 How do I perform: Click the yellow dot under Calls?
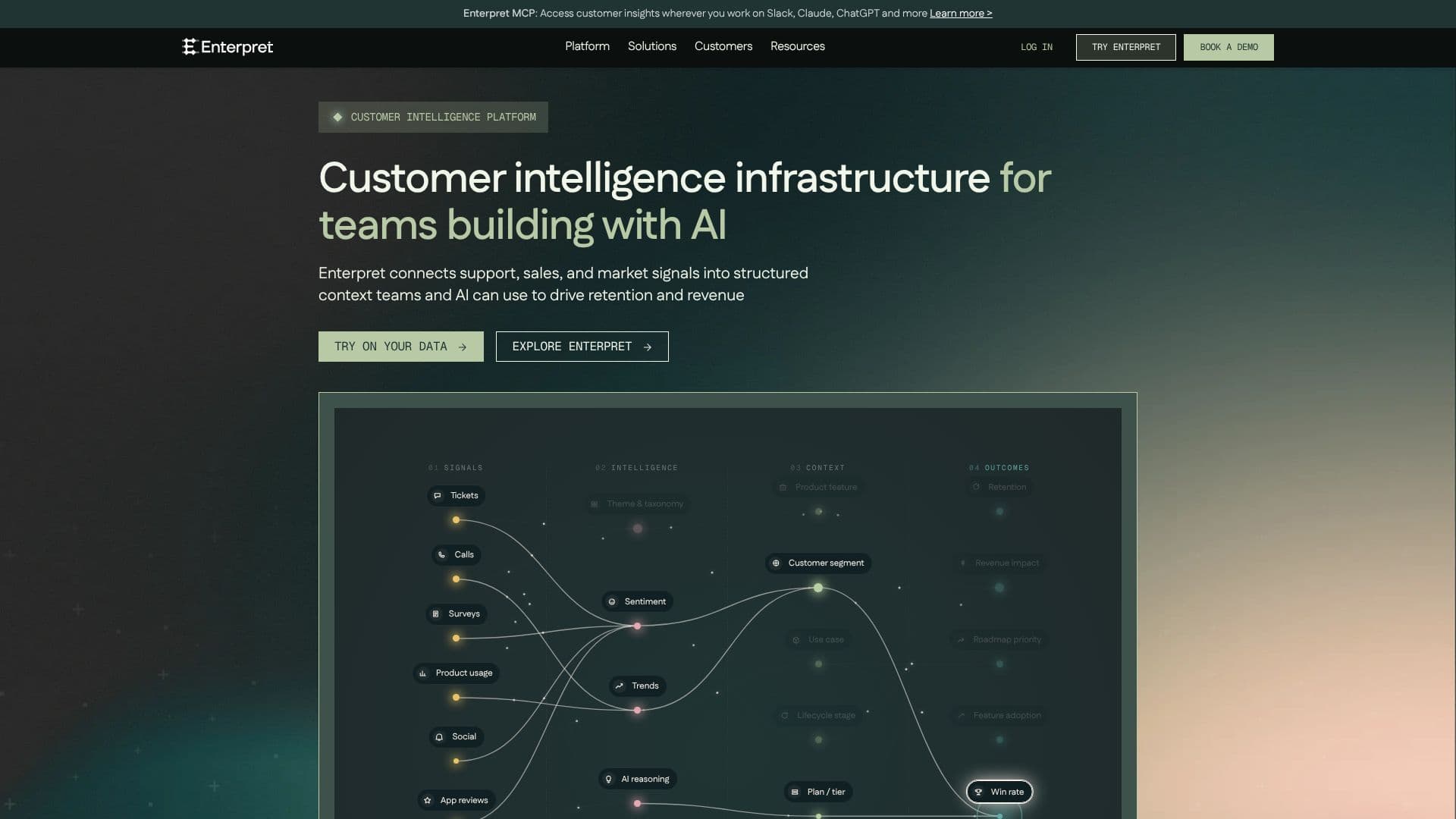click(456, 579)
